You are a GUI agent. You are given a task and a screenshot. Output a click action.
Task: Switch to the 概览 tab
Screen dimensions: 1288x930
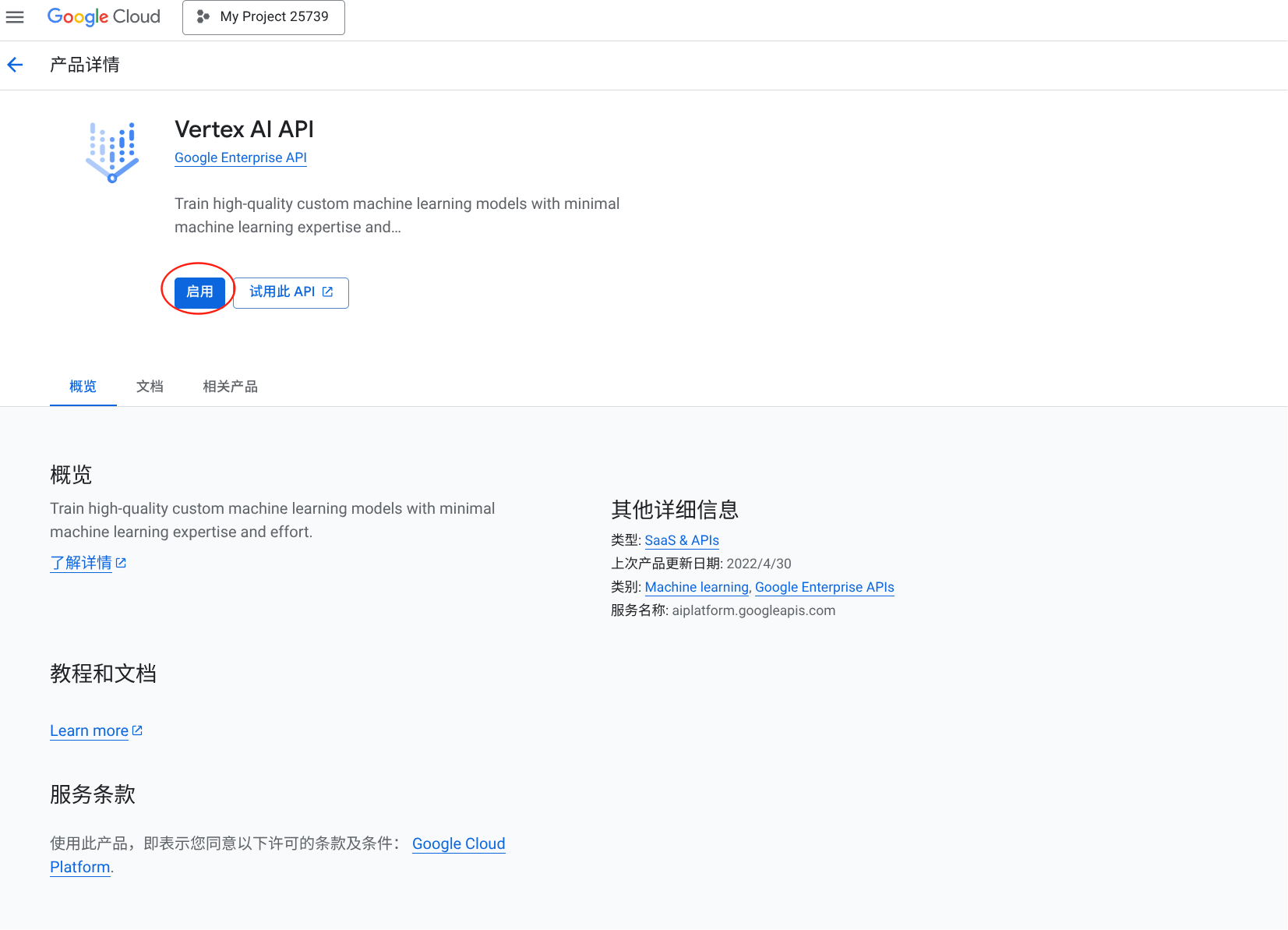tap(83, 387)
